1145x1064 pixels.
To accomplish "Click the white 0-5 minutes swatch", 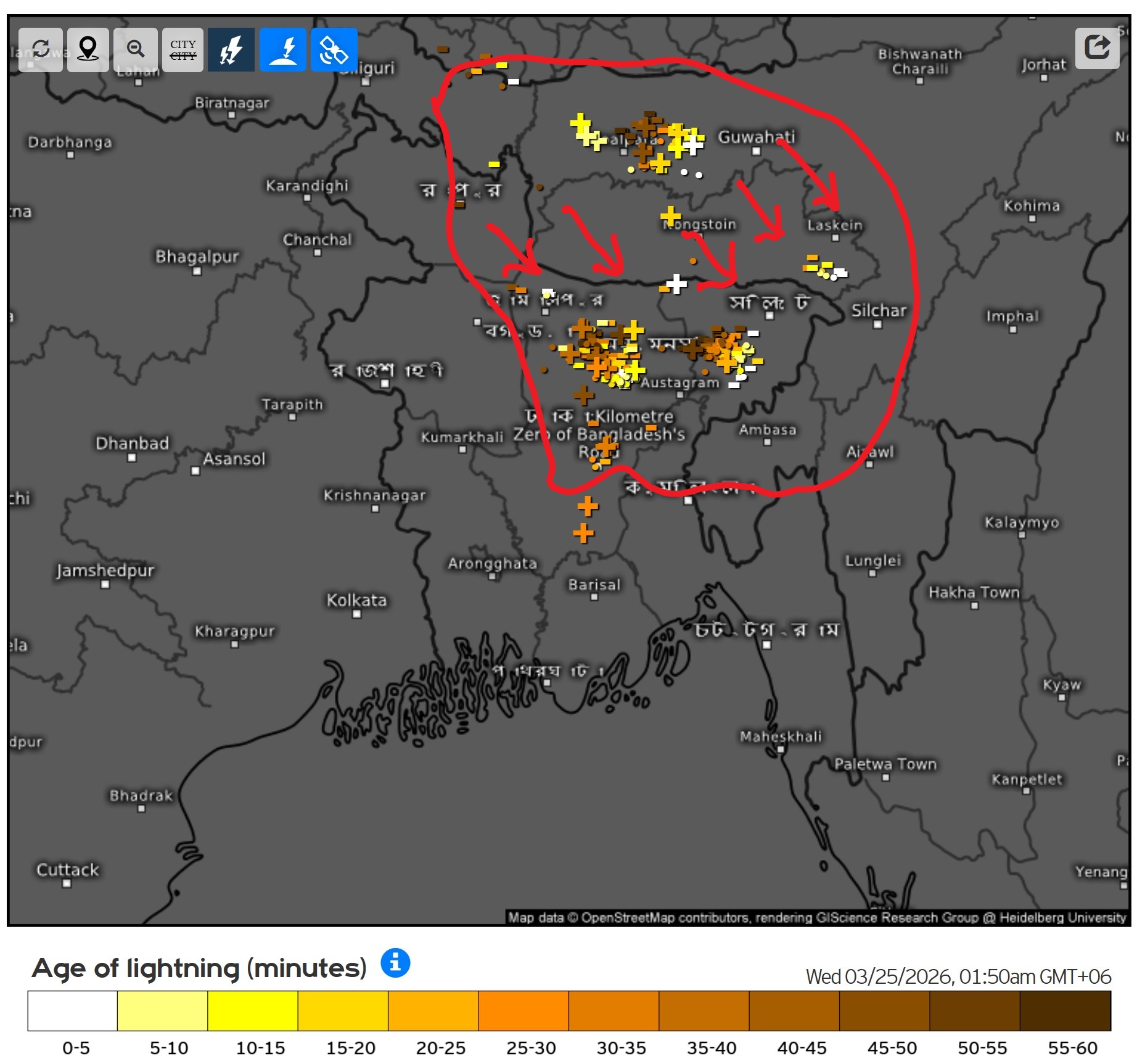I will pyautogui.click(x=73, y=1010).
